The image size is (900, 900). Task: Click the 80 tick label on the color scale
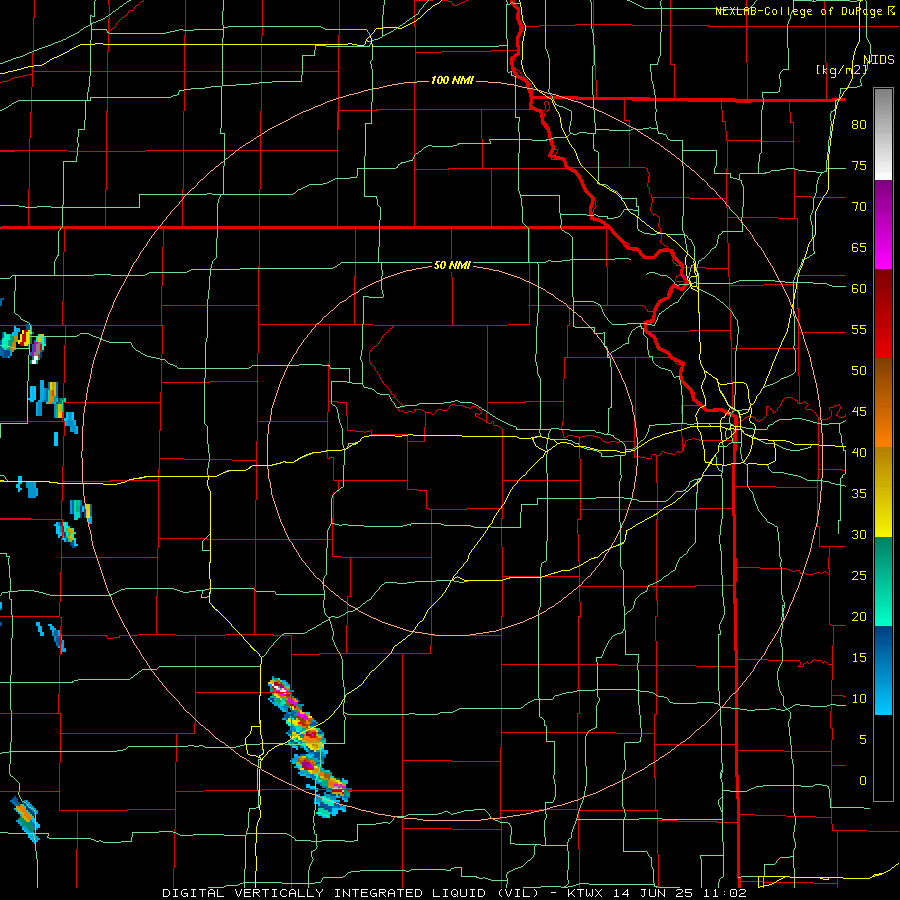[859, 125]
